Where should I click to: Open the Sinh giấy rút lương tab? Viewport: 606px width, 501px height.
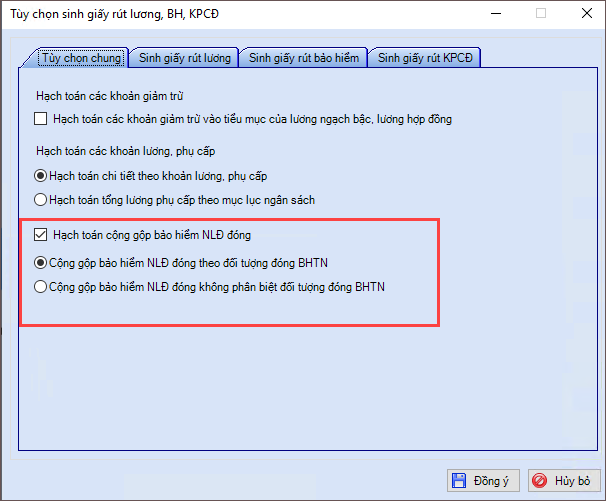click(185, 58)
